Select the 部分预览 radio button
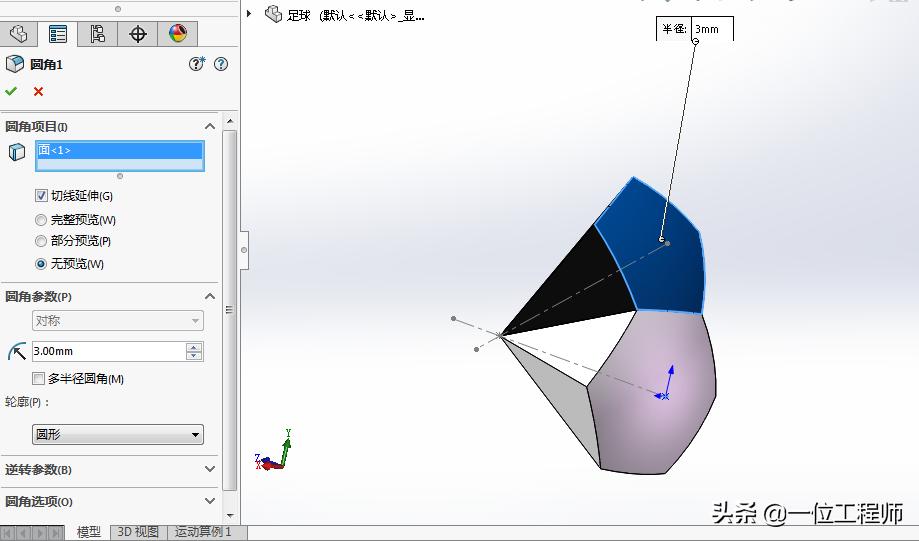919x541 pixels. click(41, 241)
